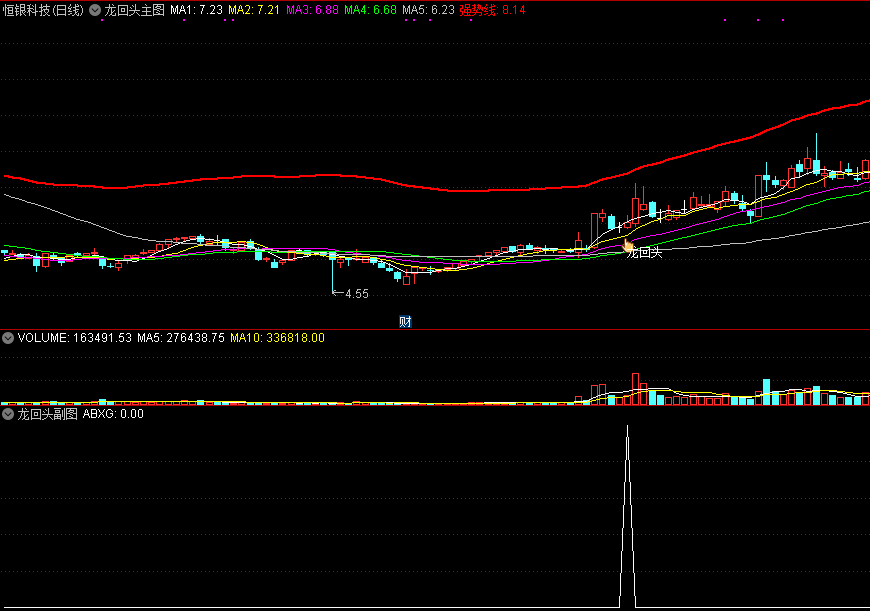This screenshot has height=611, width=870.
Task: Click the ABXG signal spike peak
Action: [x=628, y=427]
